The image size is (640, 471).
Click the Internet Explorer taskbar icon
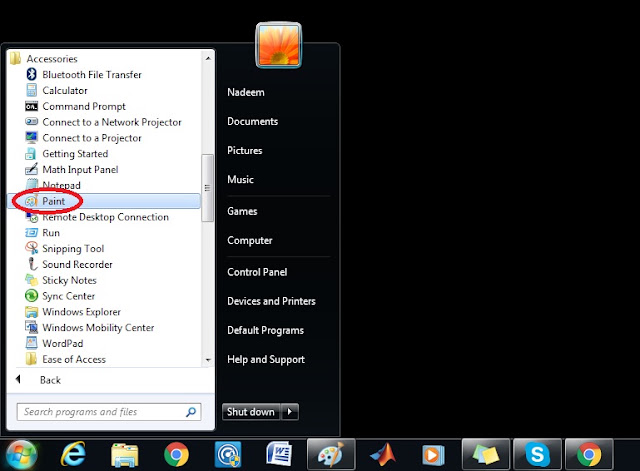pyautogui.click(x=73, y=454)
